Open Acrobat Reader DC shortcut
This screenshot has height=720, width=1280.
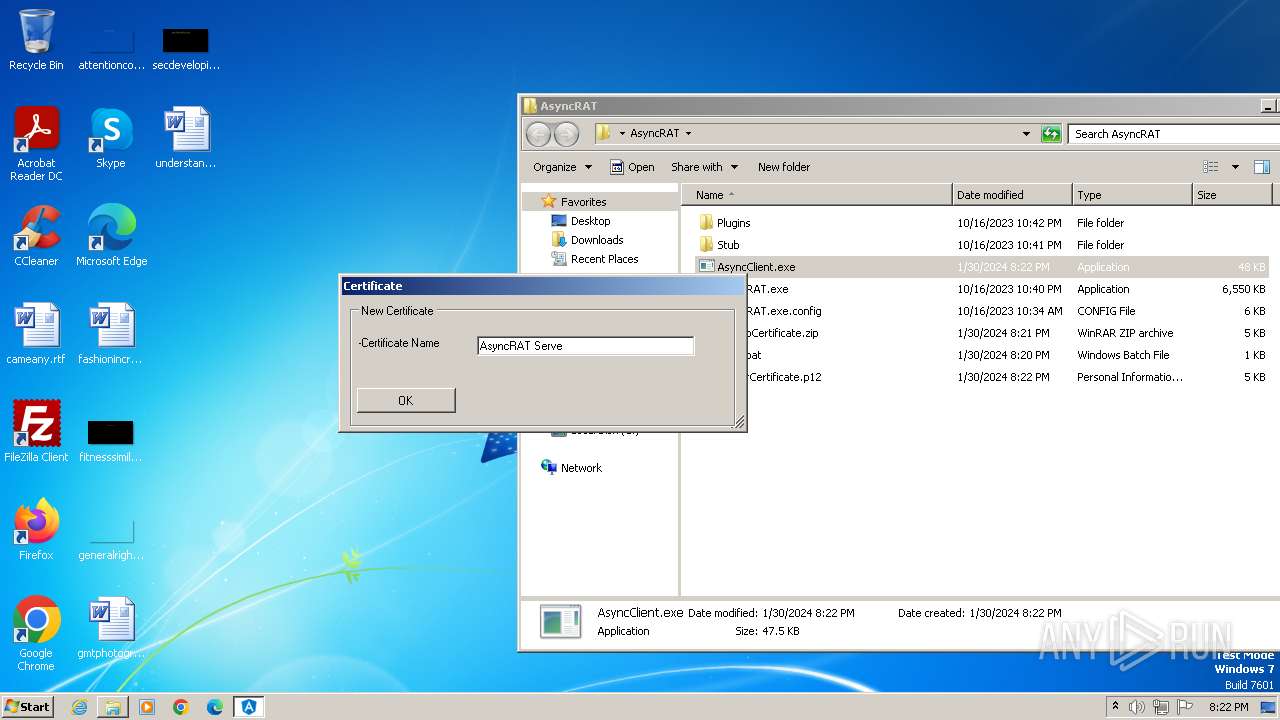[x=36, y=144]
